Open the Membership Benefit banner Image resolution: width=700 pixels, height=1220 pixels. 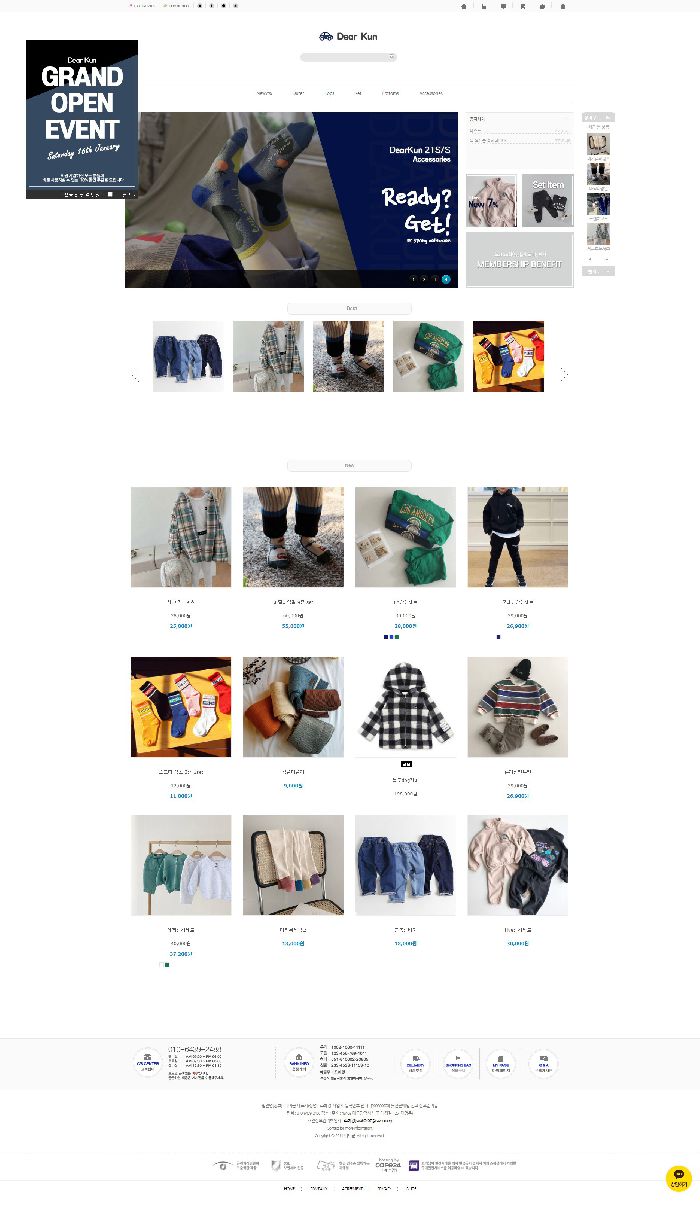pos(520,260)
